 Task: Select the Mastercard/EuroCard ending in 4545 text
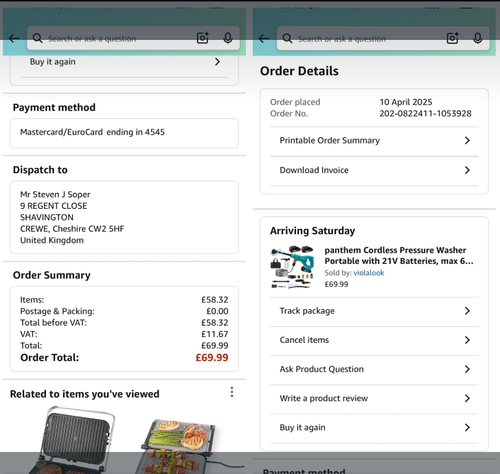click(92, 132)
